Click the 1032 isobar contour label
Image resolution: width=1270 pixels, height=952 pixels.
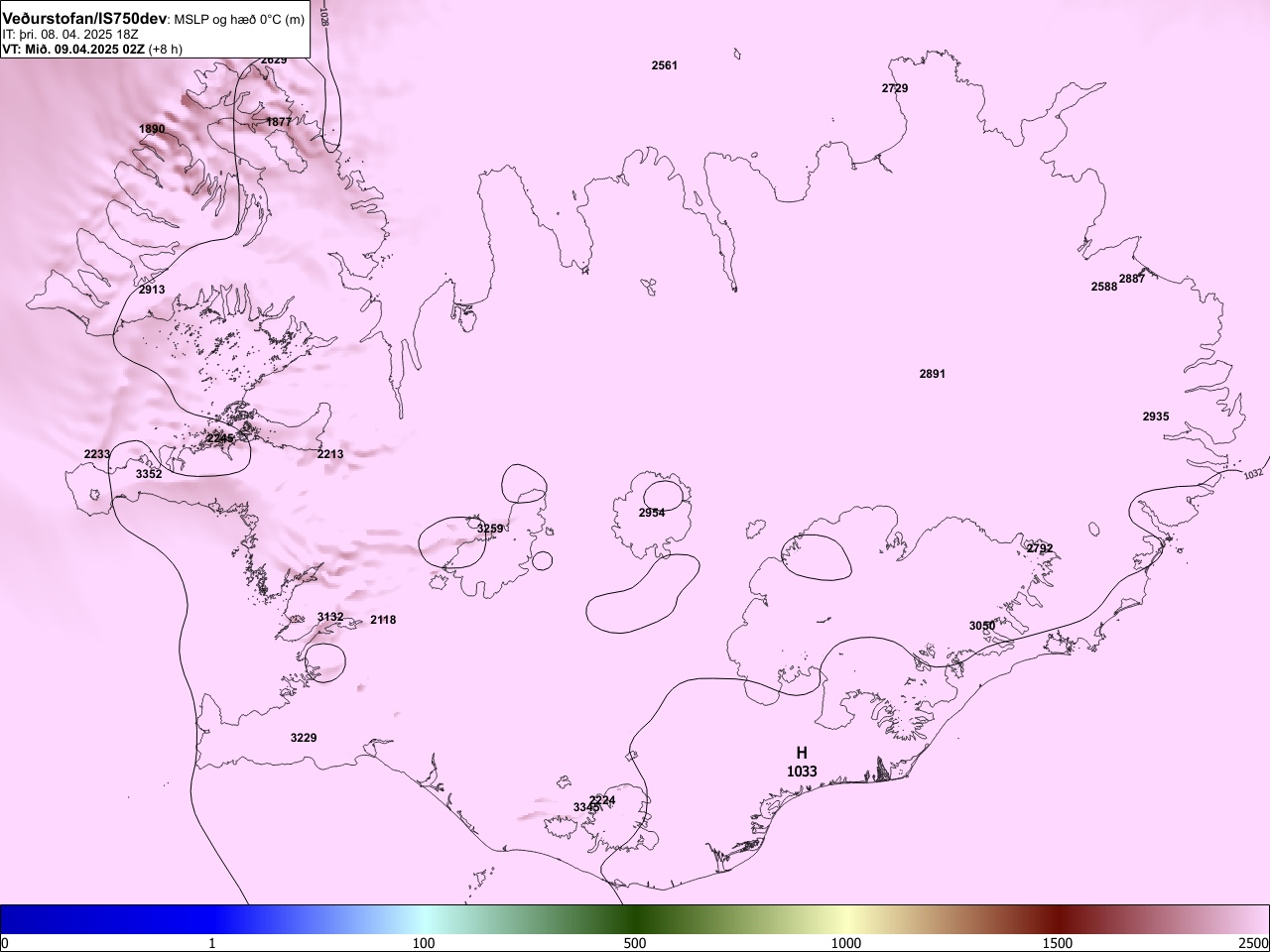1255,474
